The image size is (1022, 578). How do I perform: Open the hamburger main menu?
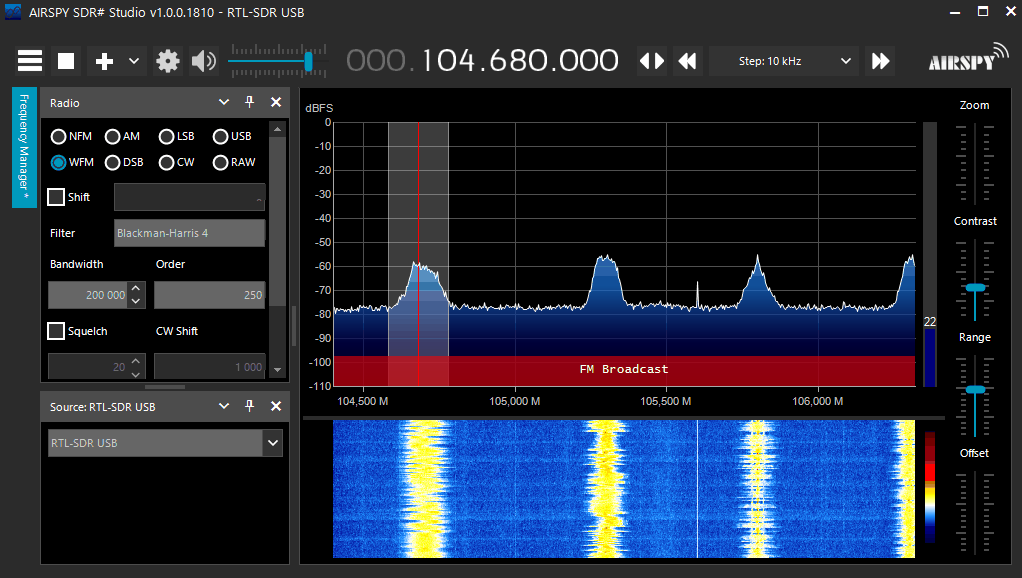pyautogui.click(x=30, y=61)
